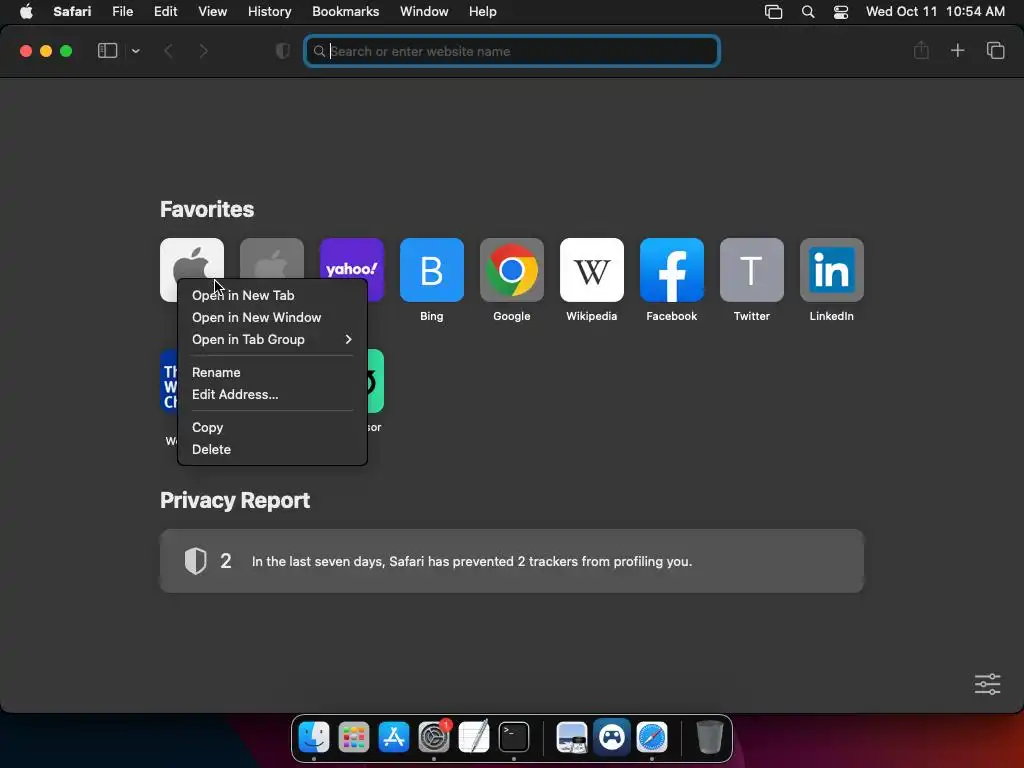Open the LinkedIn favorite tile
This screenshot has height=768, width=1024.
coord(832,270)
